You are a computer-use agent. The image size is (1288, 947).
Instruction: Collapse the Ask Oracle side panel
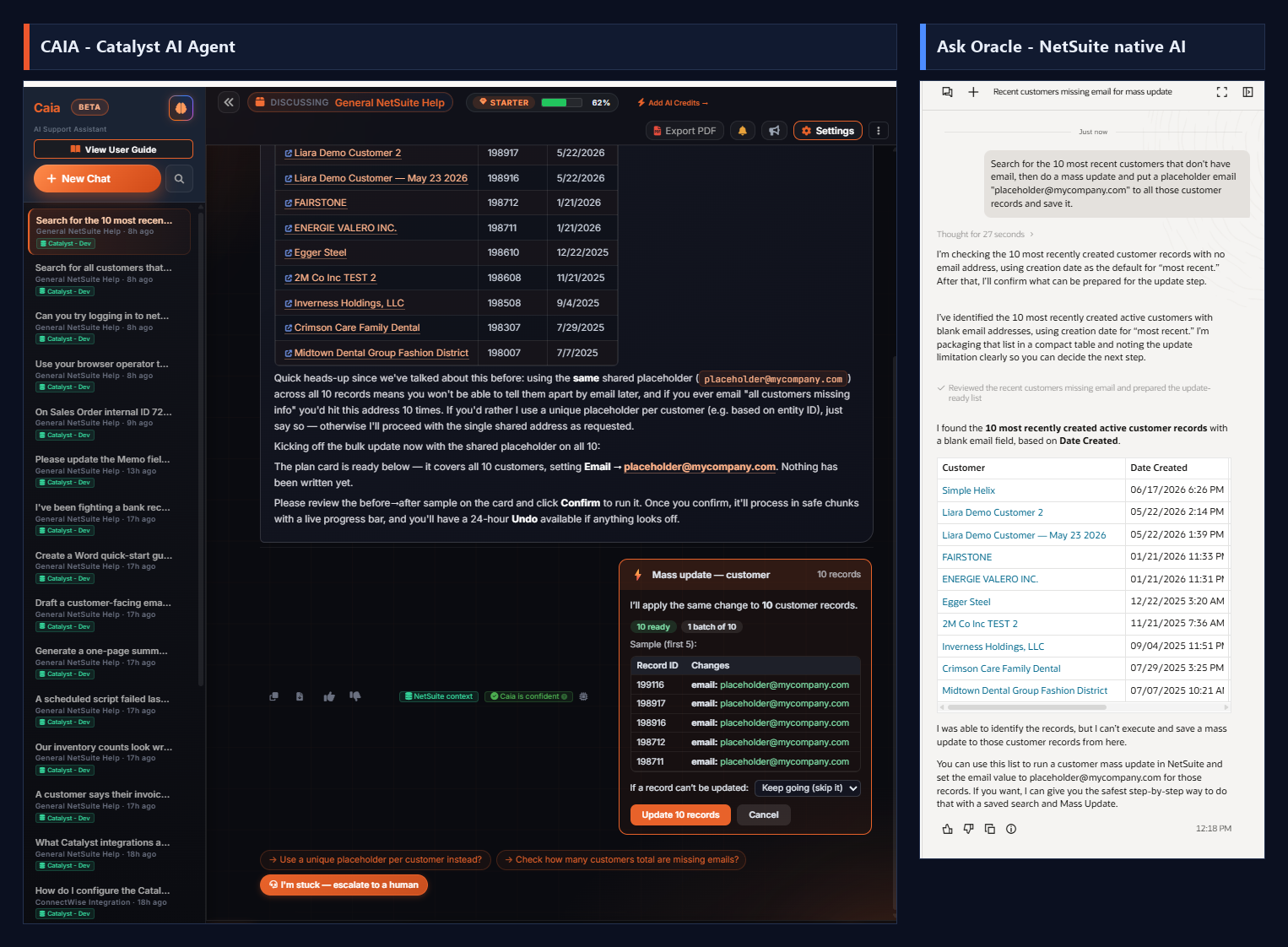pyautogui.click(x=1247, y=92)
